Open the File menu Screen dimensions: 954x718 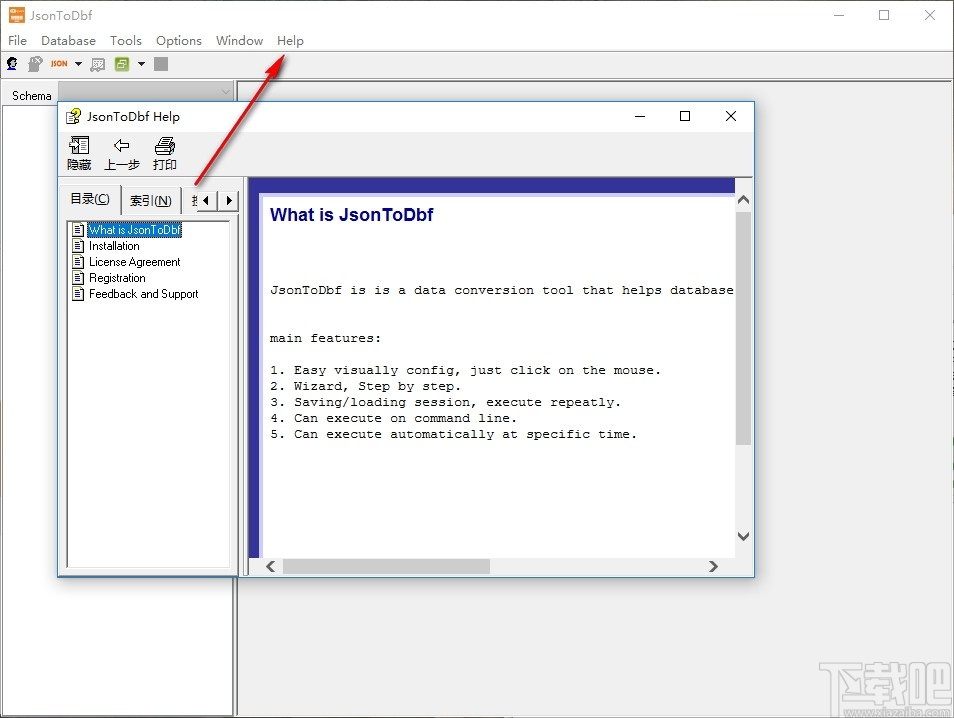(17, 40)
